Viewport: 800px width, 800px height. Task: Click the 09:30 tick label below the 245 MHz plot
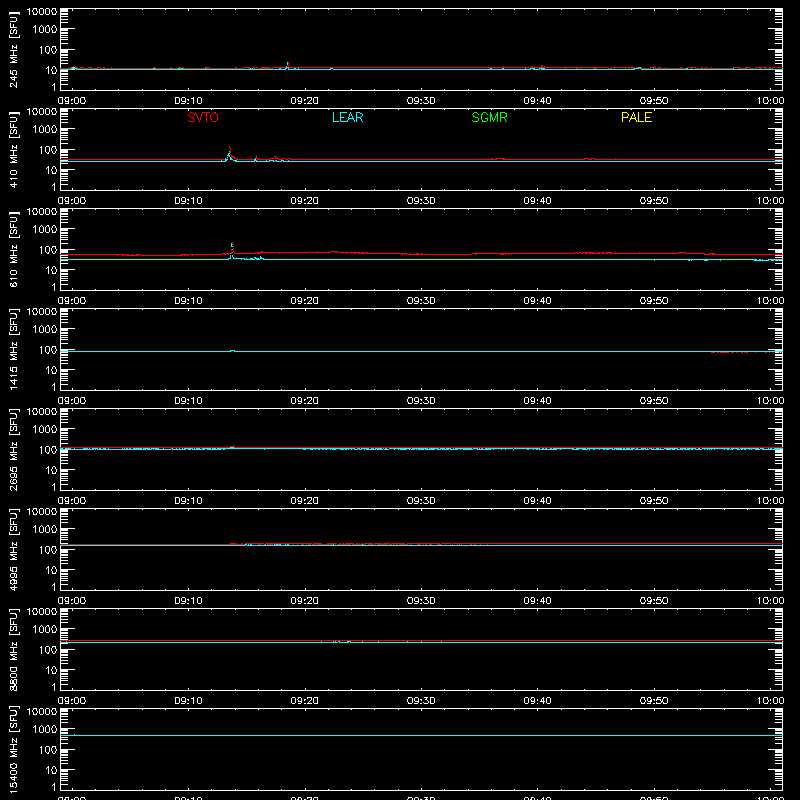[421, 101]
